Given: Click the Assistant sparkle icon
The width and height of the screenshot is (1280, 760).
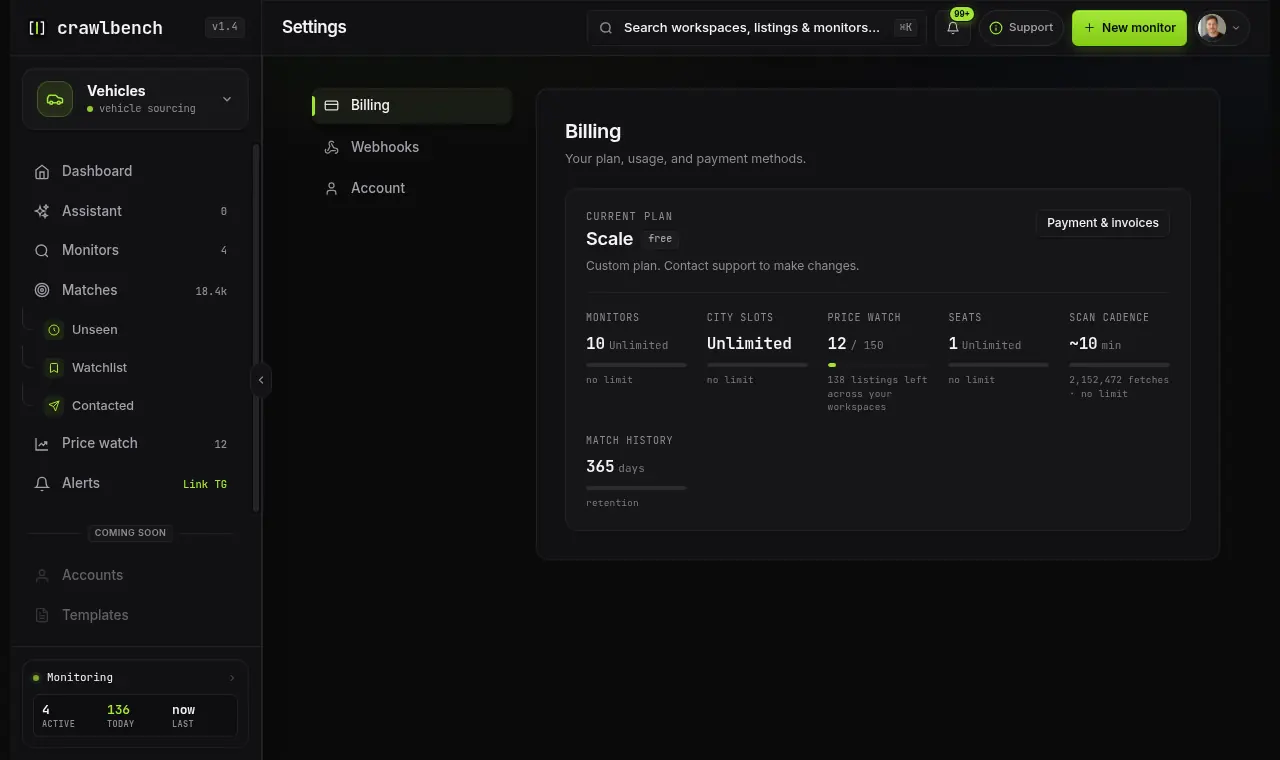Looking at the screenshot, I should [42, 211].
